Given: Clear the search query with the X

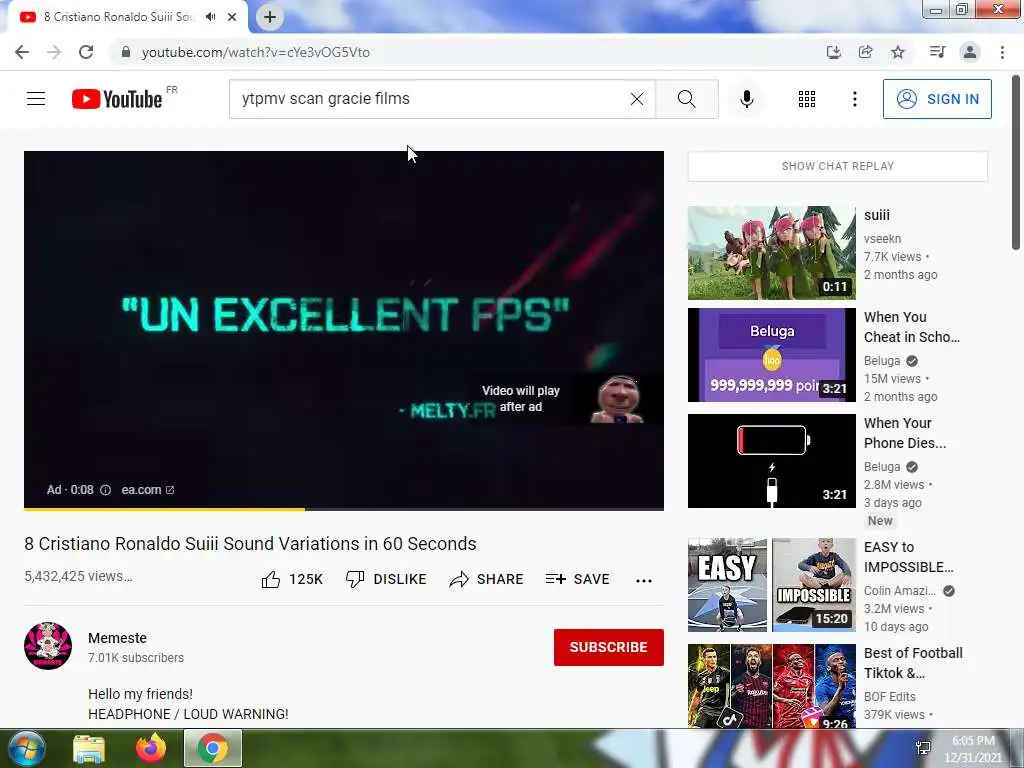Looking at the screenshot, I should pyautogui.click(x=637, y=99).
